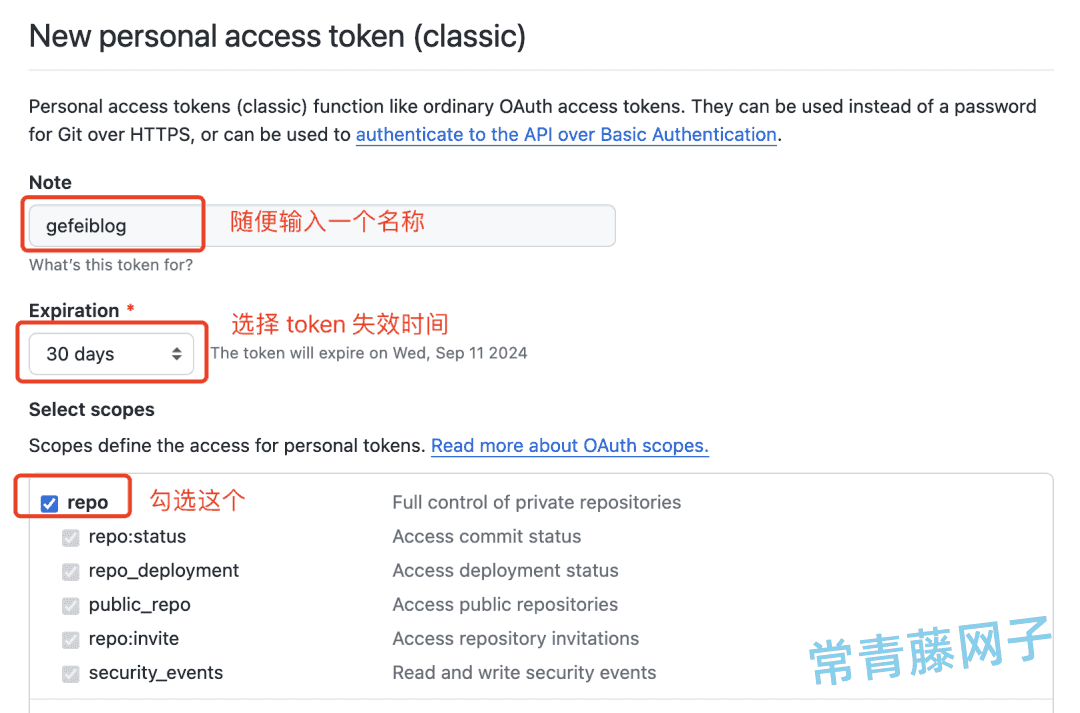
Task: Toggle the repo_deployment checkbox
Action: (70, 571)
